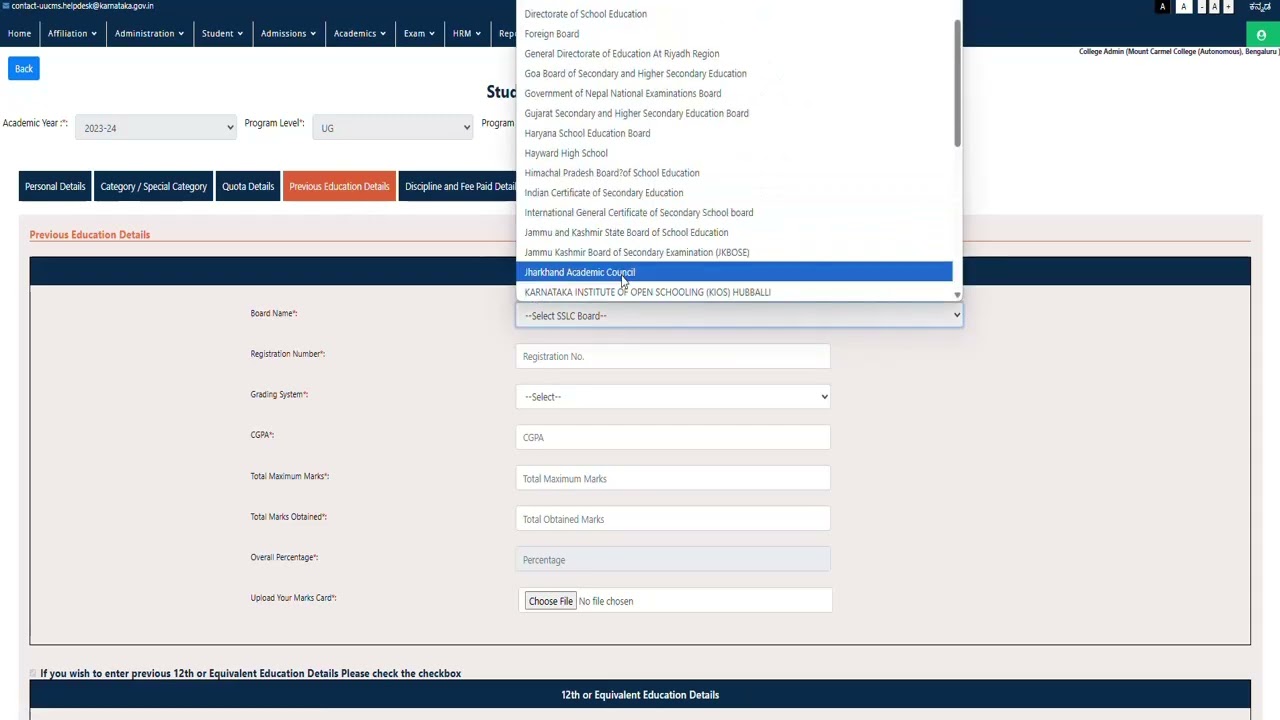Viewport: 1280px width, 720px height.
Task: Decrease font size with minus button
Action: pyautogui.click(x=1202, y=7)
